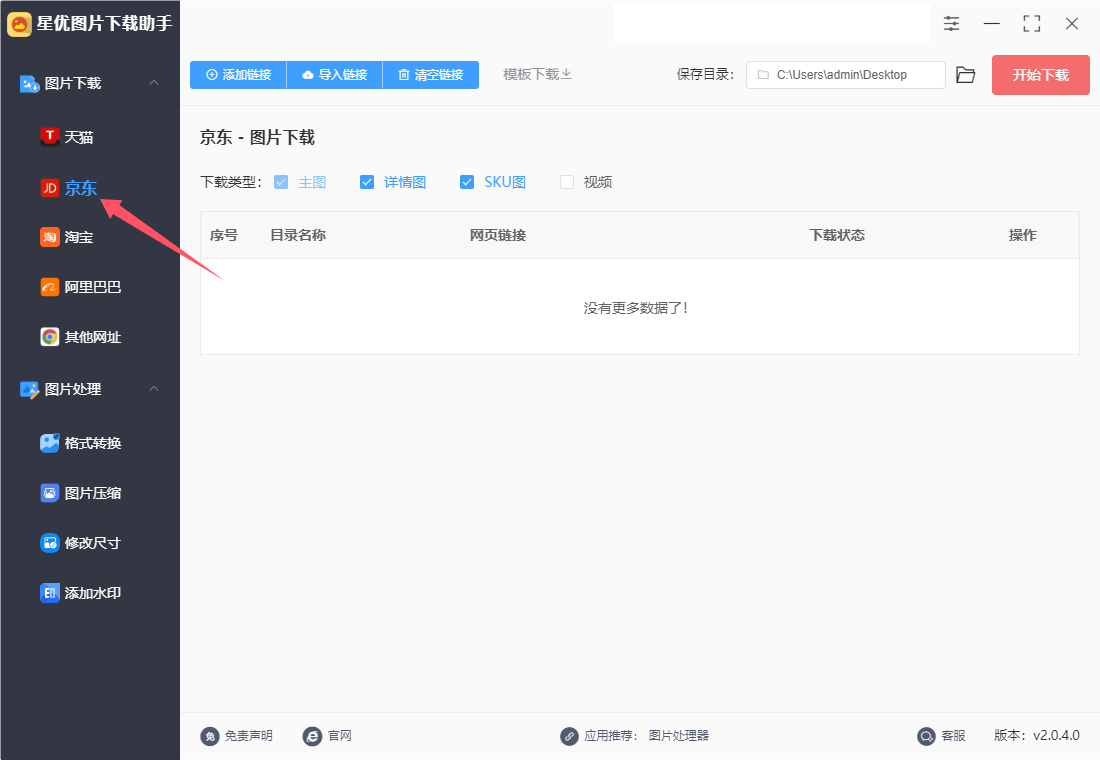This screenshot has height=760, width=1100.
Task: Click the 图片处理 section icon
Action: (29, 389)
